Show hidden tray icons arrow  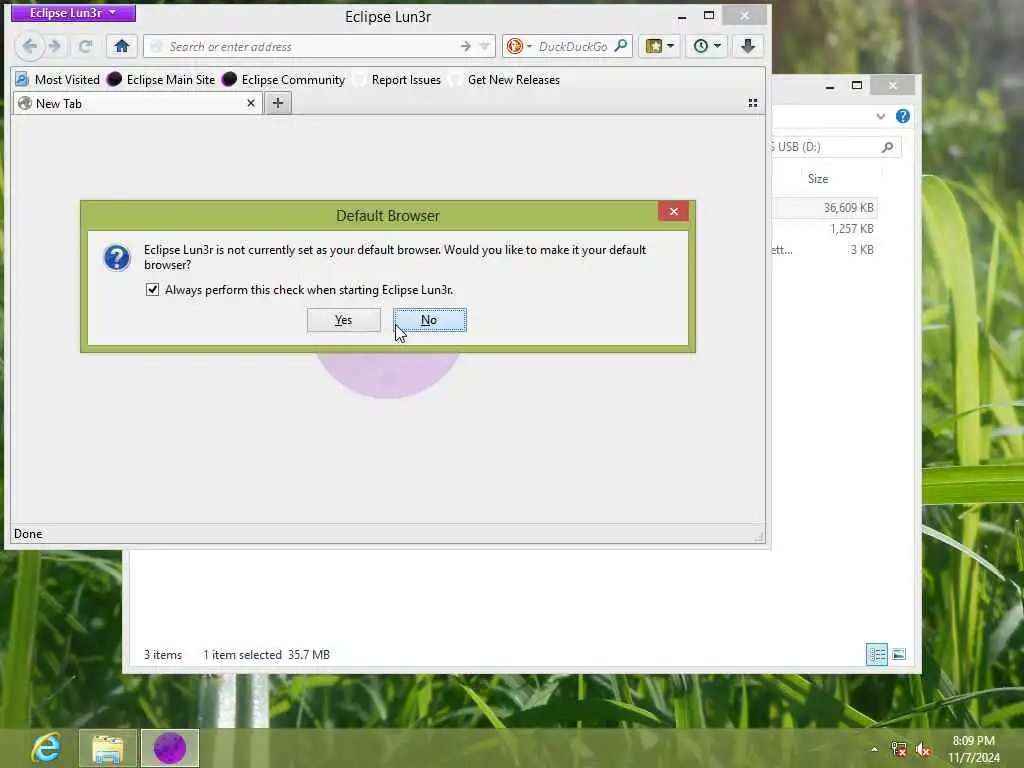pyautogui.click(x=874, y=748)
